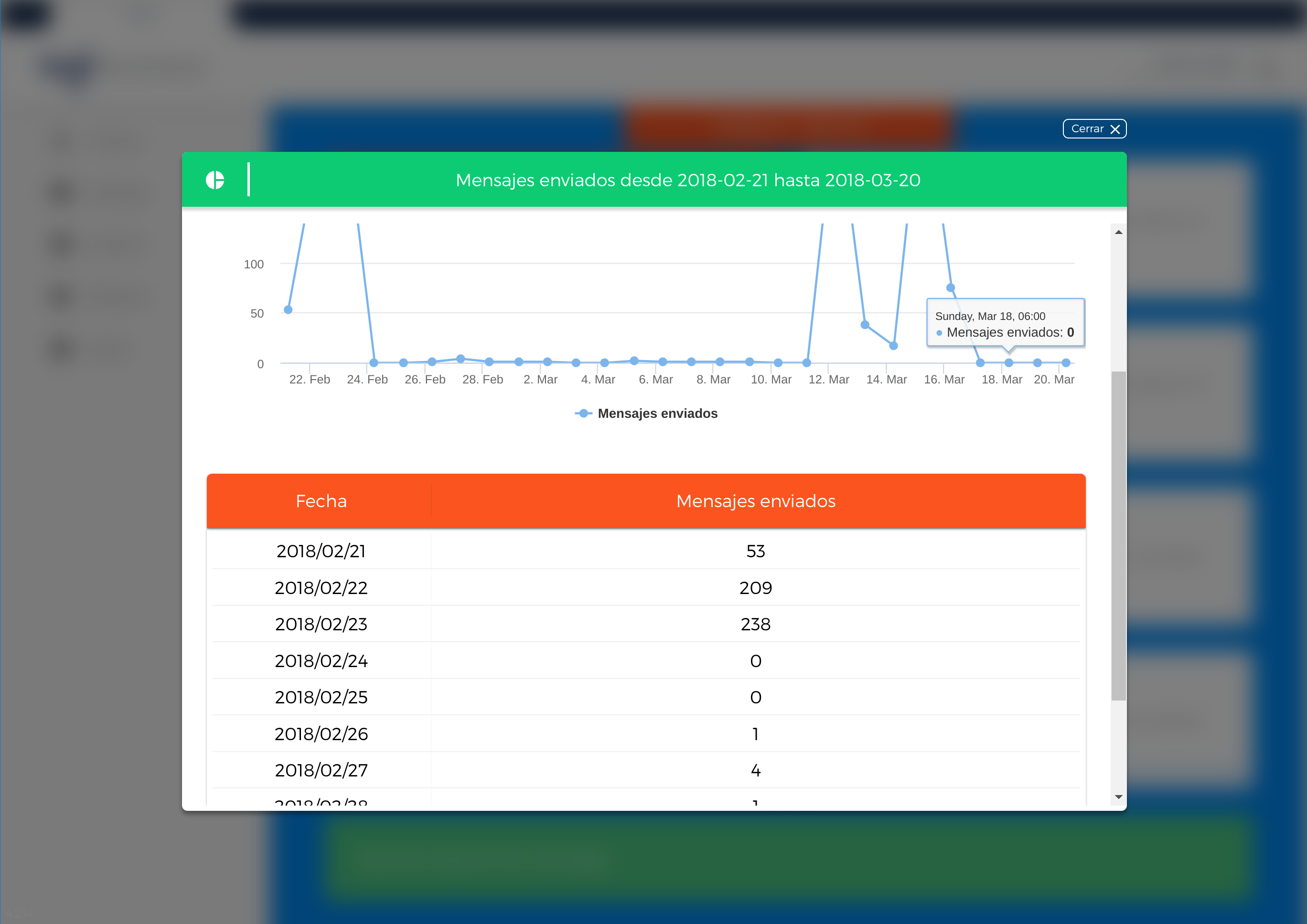Click the chart data point for Mar 18
This screenshot has width=1307, height=924.
point(1009,363)
